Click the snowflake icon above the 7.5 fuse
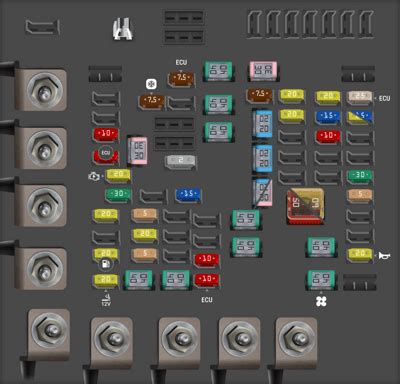 (151, 84)
